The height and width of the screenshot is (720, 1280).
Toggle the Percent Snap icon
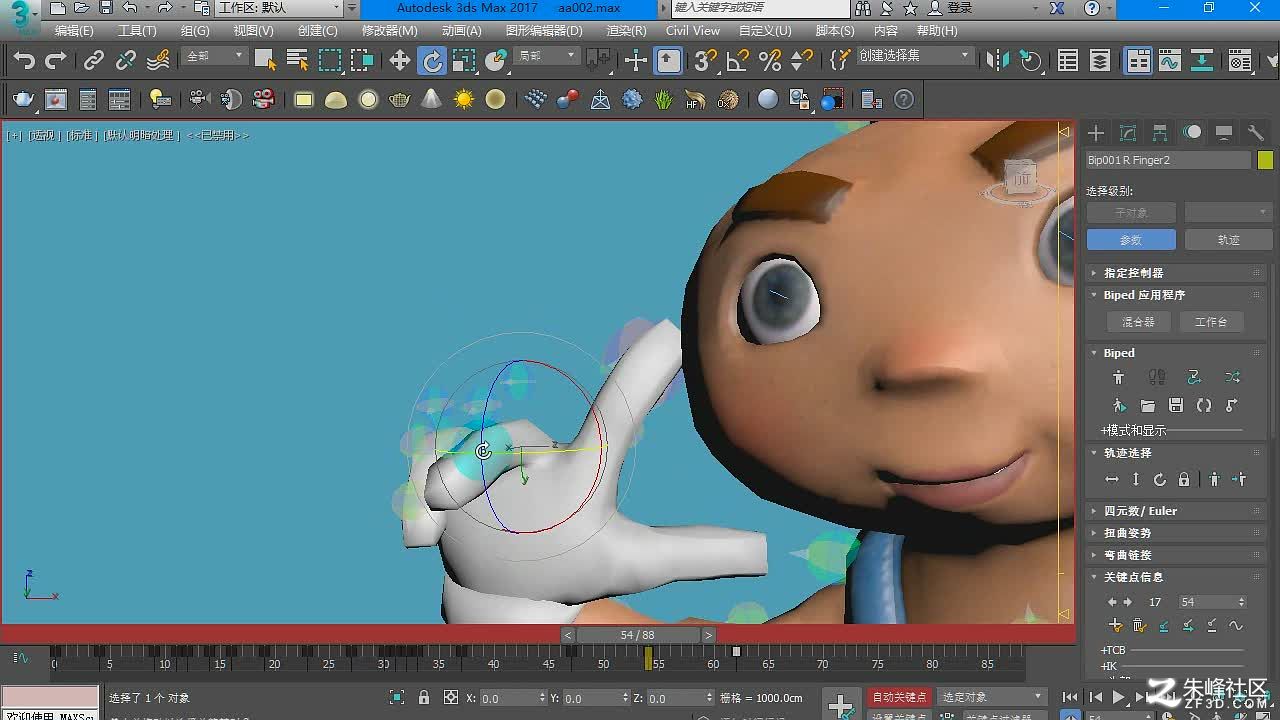770,61
